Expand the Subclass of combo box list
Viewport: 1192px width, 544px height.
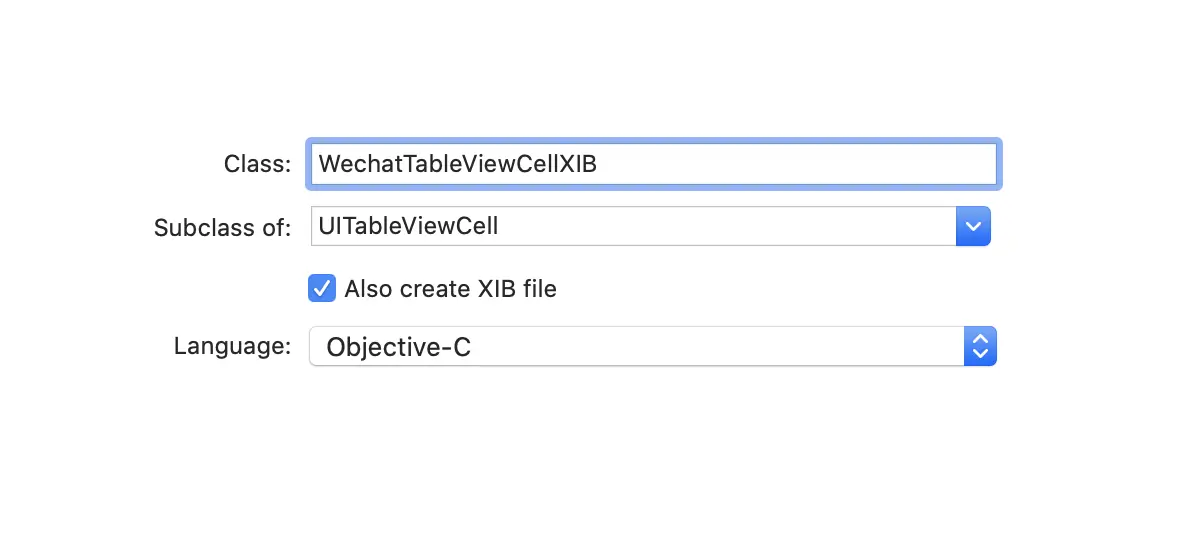click(973, 227)
